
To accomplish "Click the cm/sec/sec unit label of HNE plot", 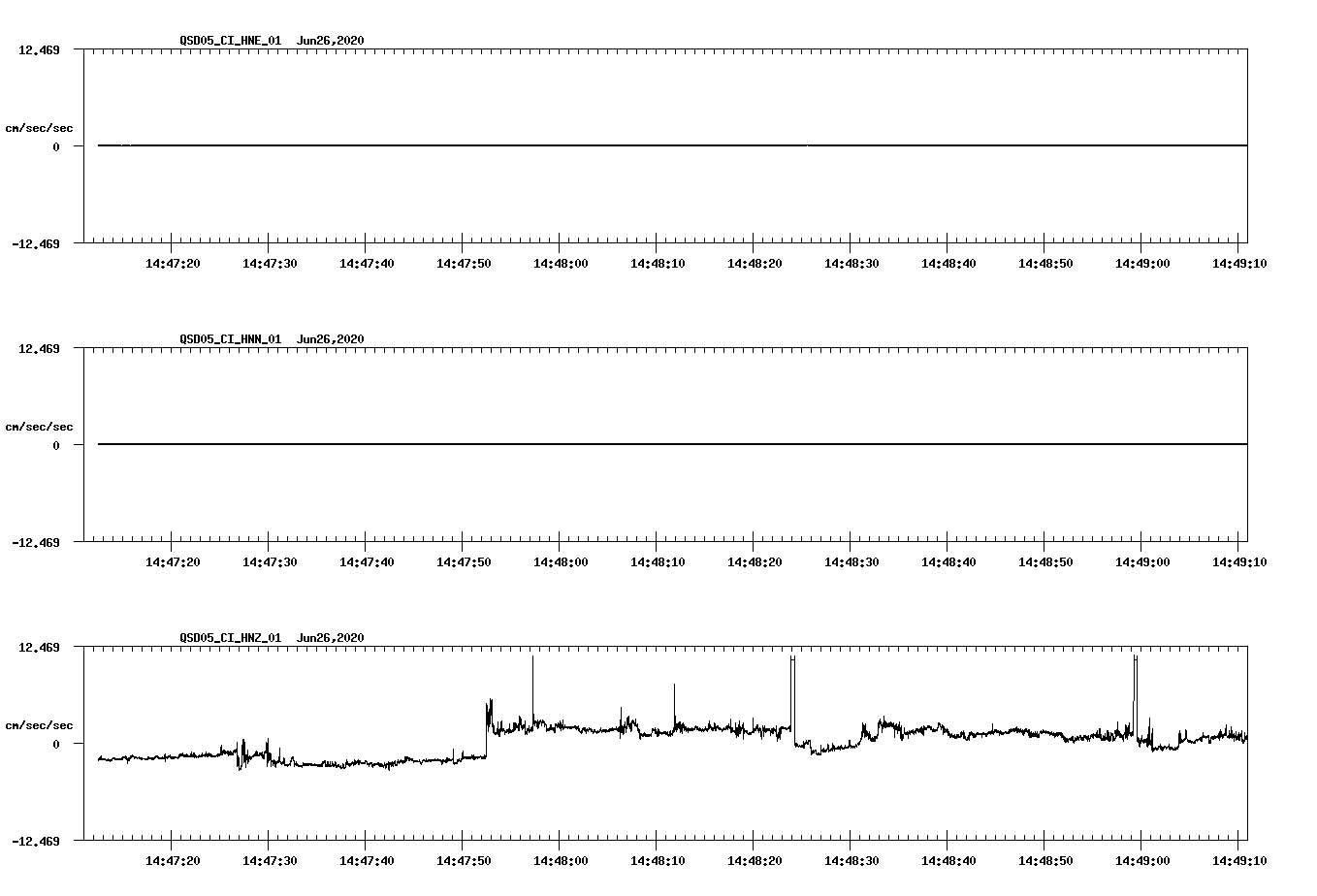I will coord(39,128).
